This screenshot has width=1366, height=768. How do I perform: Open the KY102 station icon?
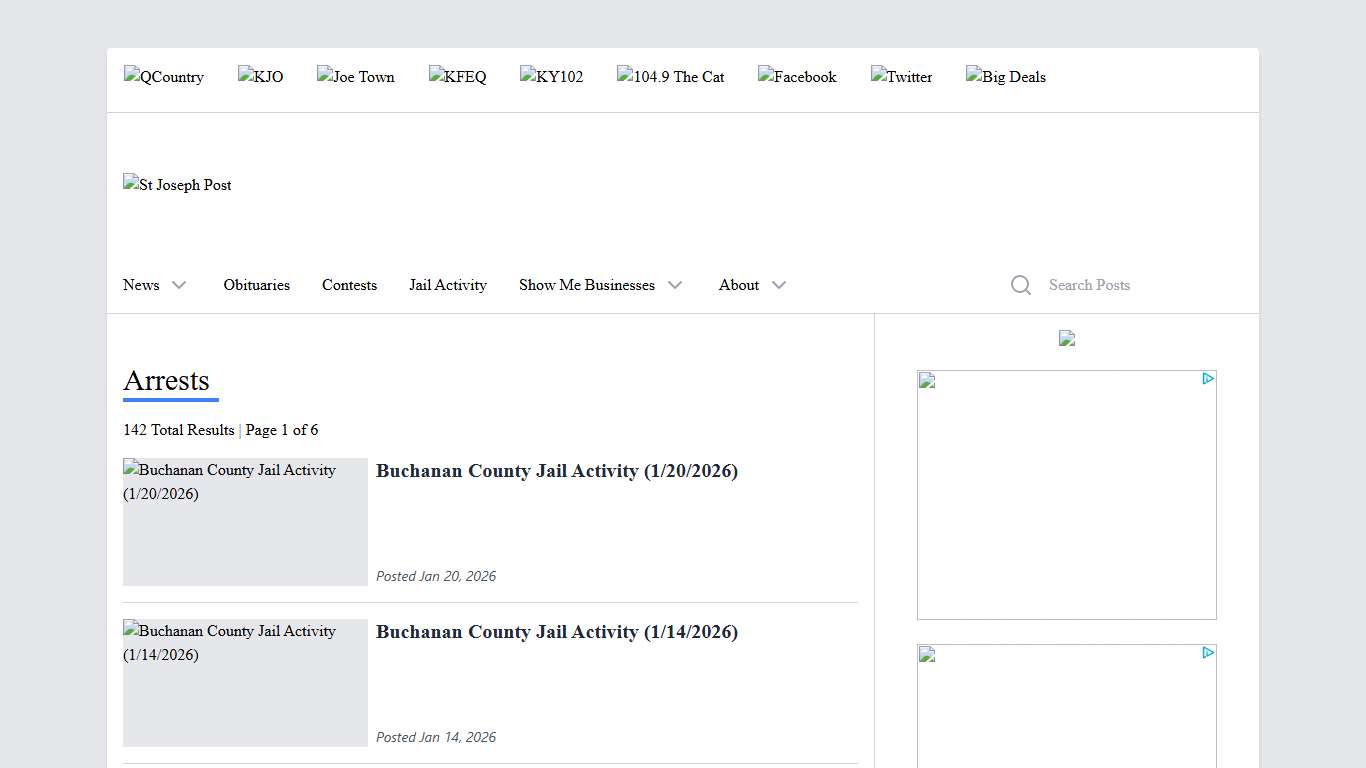[x=552, y=77]
